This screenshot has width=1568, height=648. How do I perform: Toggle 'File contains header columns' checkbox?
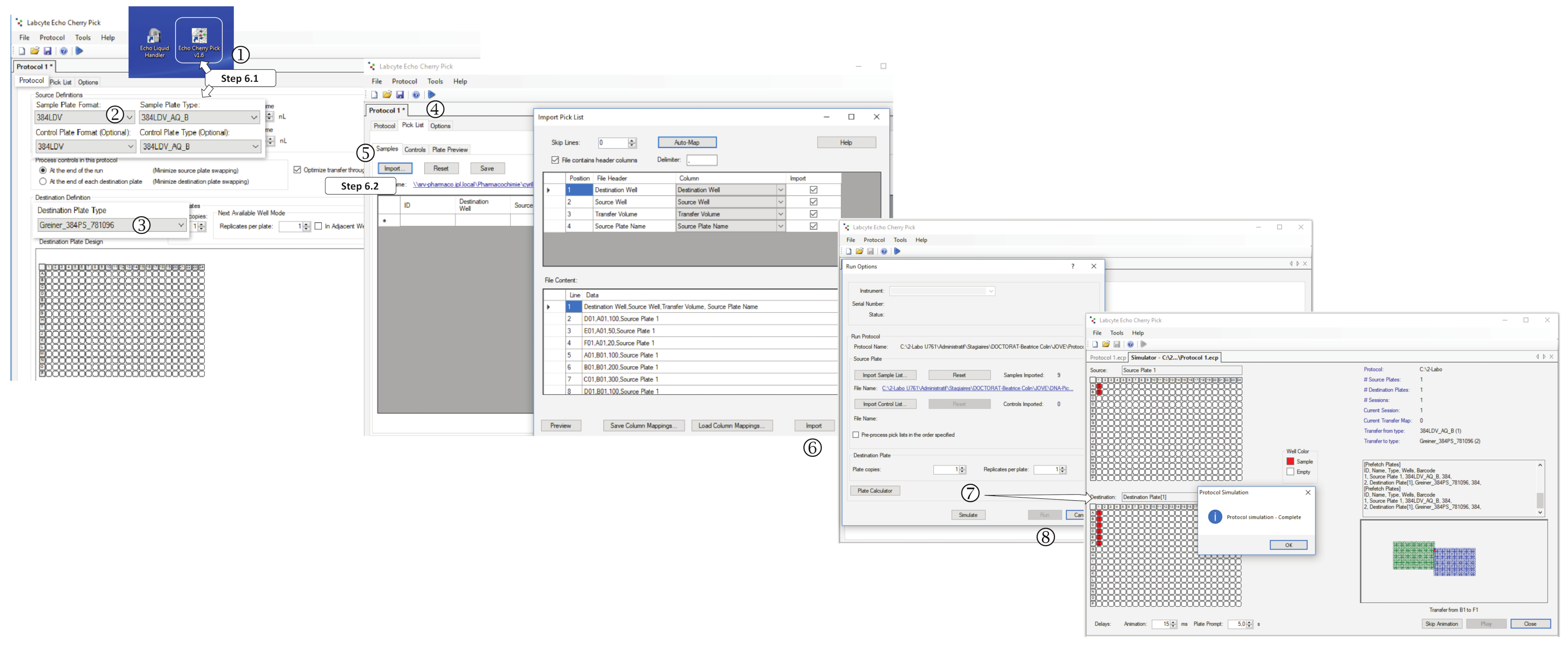point(555,160)
